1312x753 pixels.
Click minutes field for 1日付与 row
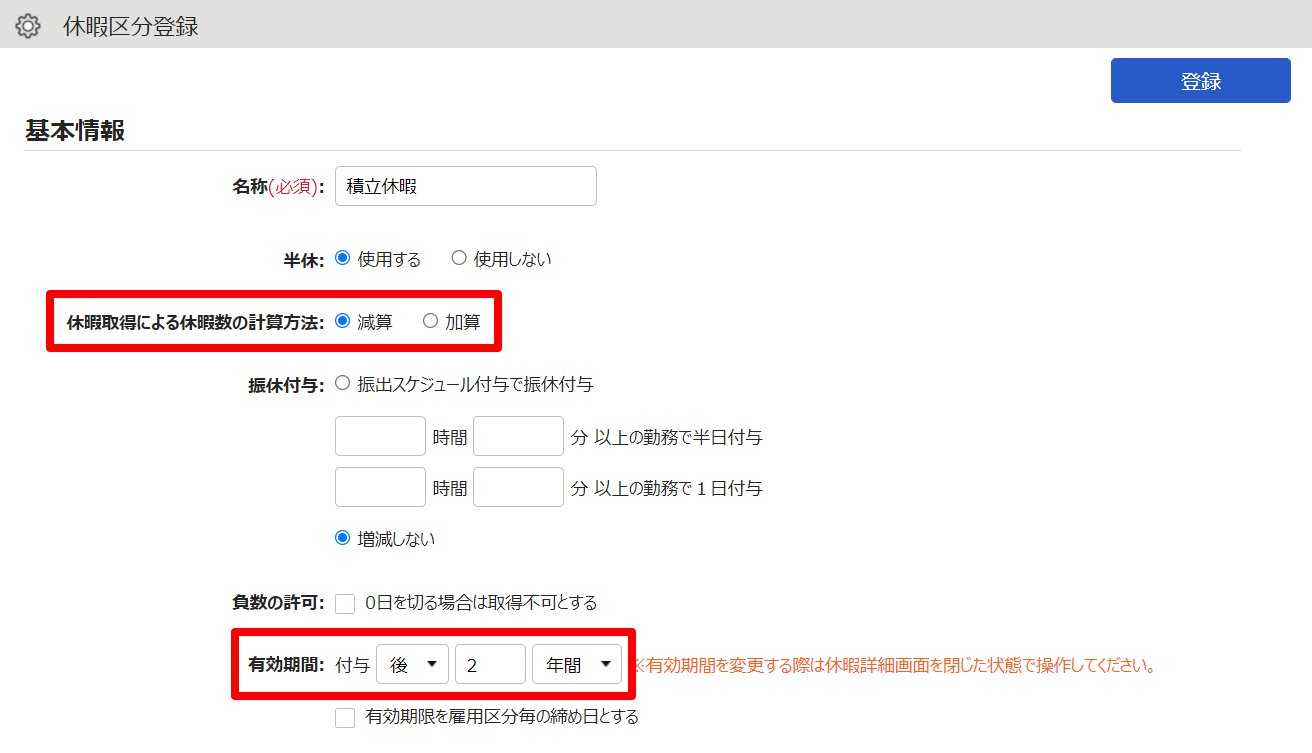[x=518, y=487]
